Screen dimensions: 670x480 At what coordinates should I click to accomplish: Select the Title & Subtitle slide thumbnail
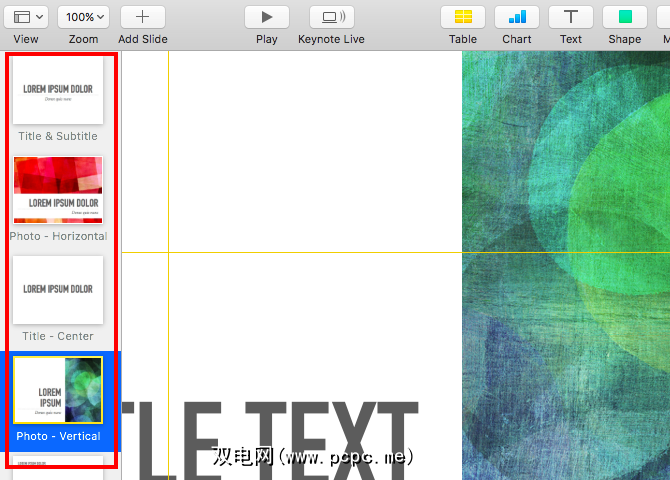point(58,91)
